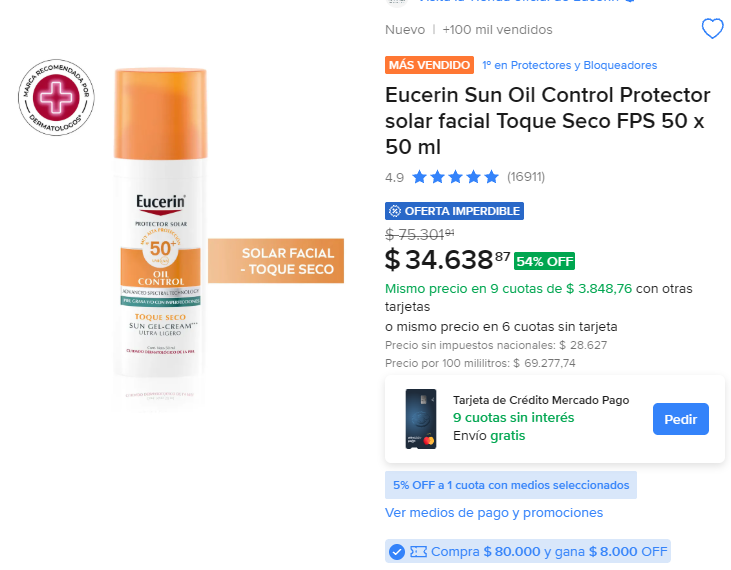
Task: Click the Pedir button
Action: coord(680,419)
